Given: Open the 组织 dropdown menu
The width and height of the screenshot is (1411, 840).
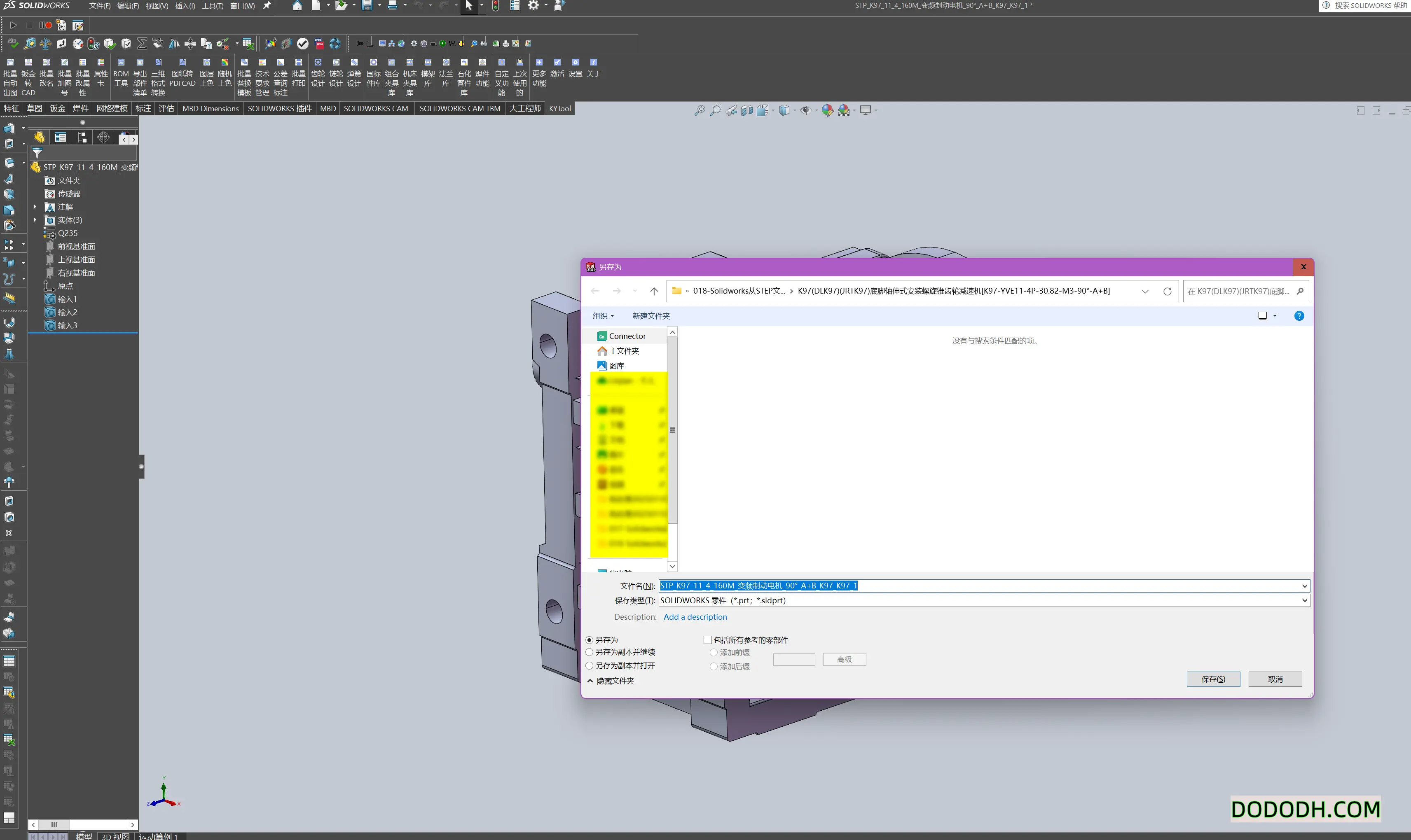Looking at the screenshot, I should coord(603,316).
